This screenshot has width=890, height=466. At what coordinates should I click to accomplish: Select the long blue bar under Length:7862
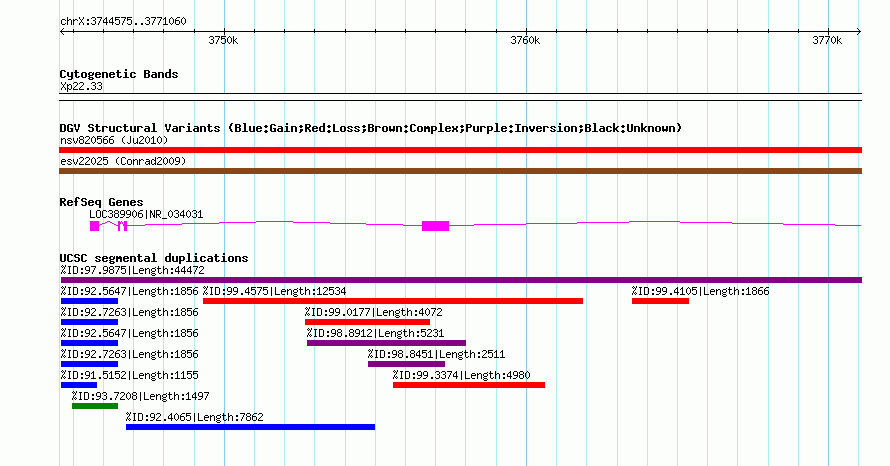coord(250,427)
